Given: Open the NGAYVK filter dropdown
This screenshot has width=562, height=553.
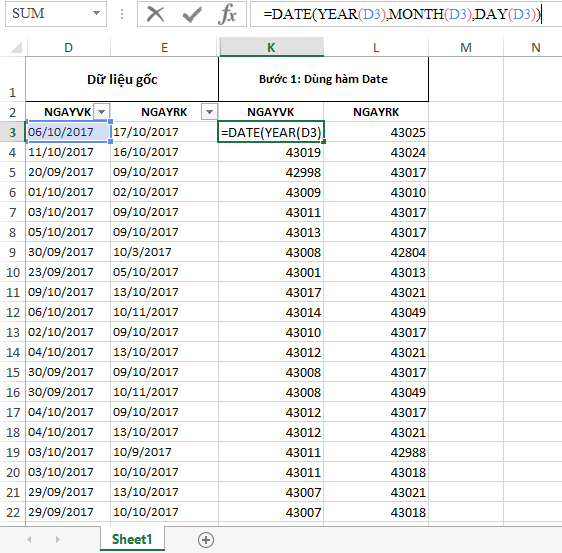Looking at the screenshot, I should click(x=101, y=112).
